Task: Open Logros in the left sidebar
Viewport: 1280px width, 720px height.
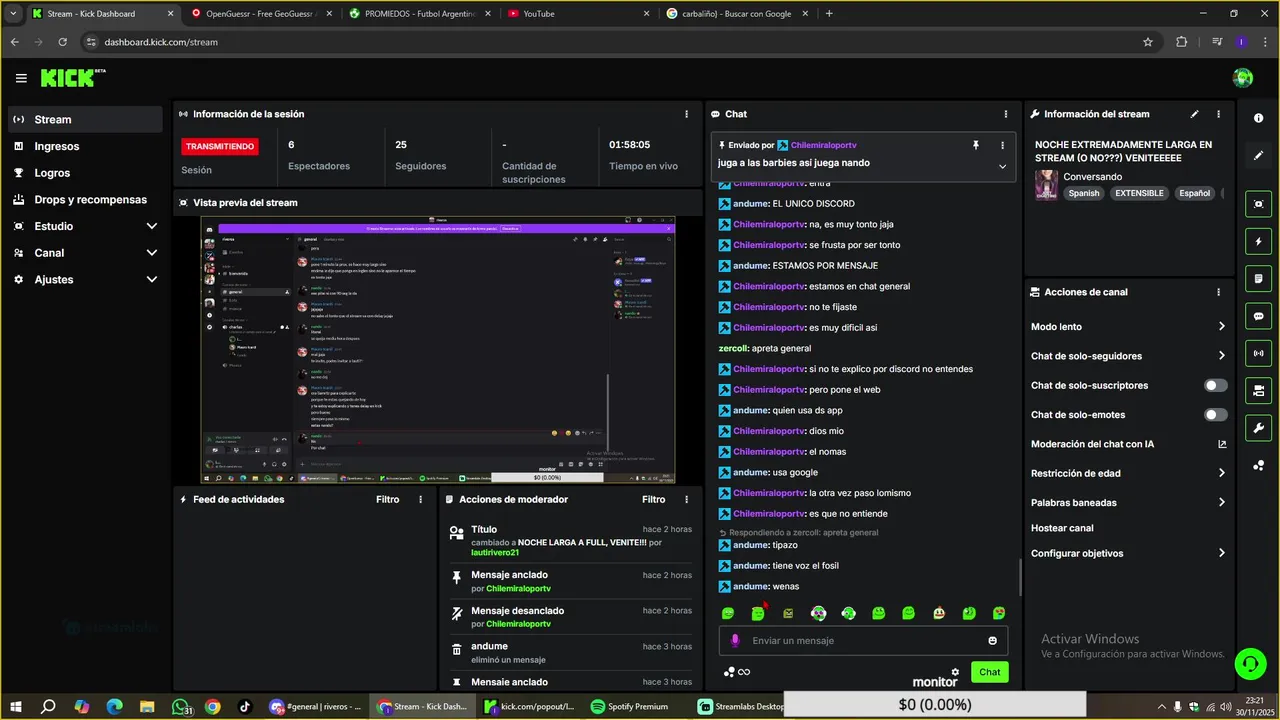Action: 84,173
